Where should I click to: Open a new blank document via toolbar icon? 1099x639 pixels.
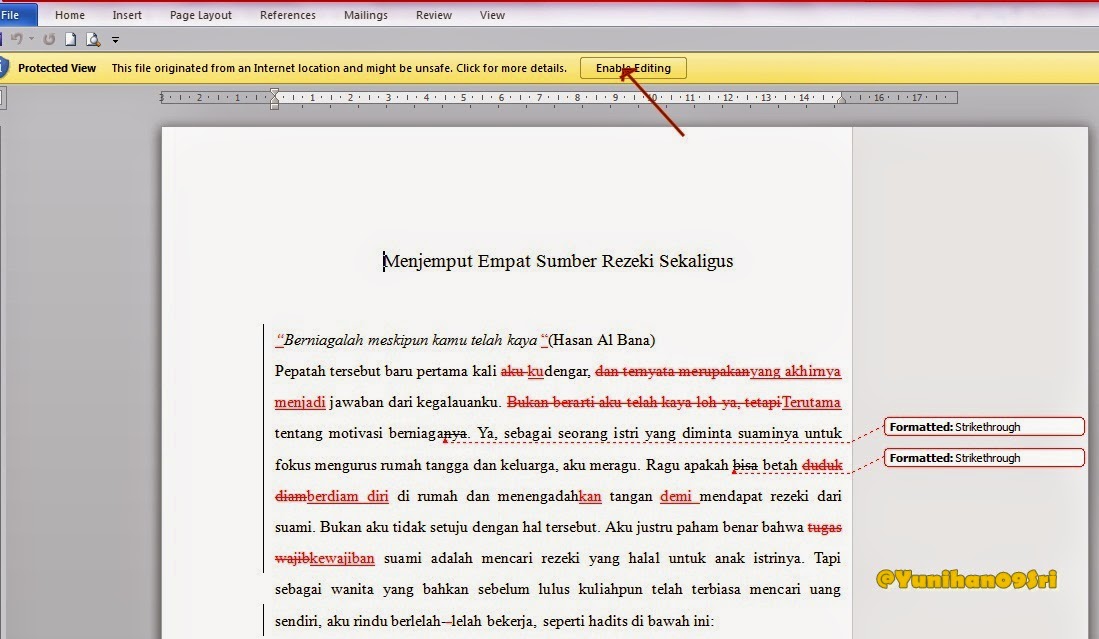coord(70,38)
